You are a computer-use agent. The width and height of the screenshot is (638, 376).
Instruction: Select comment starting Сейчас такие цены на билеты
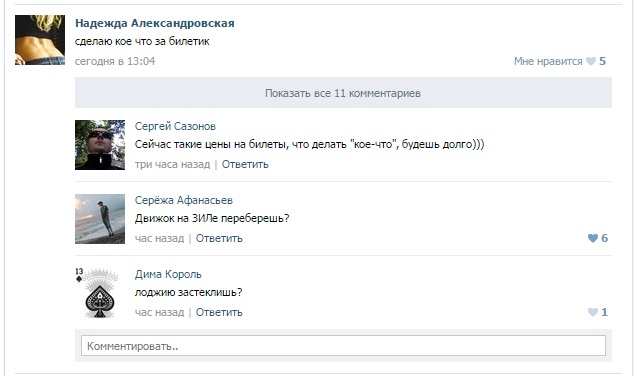point(310,144)
